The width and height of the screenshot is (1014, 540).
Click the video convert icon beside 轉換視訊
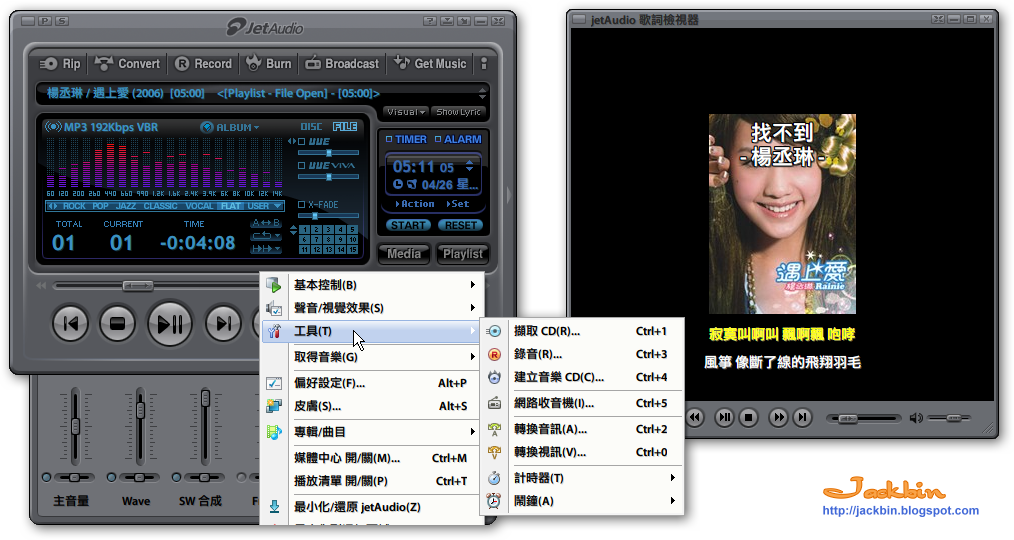[x=494, y=452]
